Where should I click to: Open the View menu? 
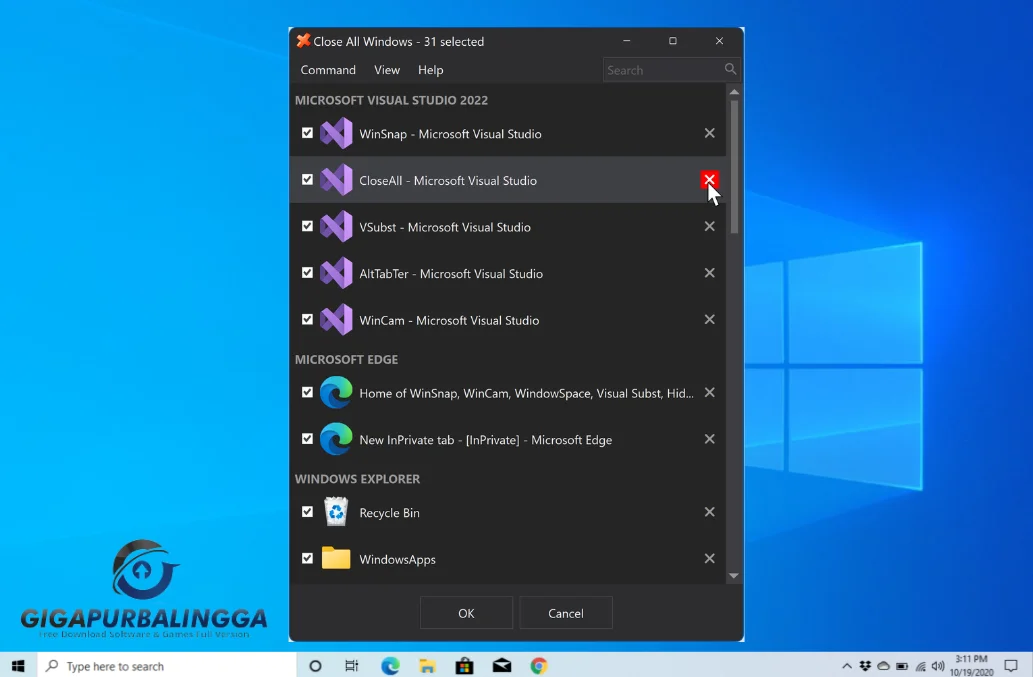[387, 70]
